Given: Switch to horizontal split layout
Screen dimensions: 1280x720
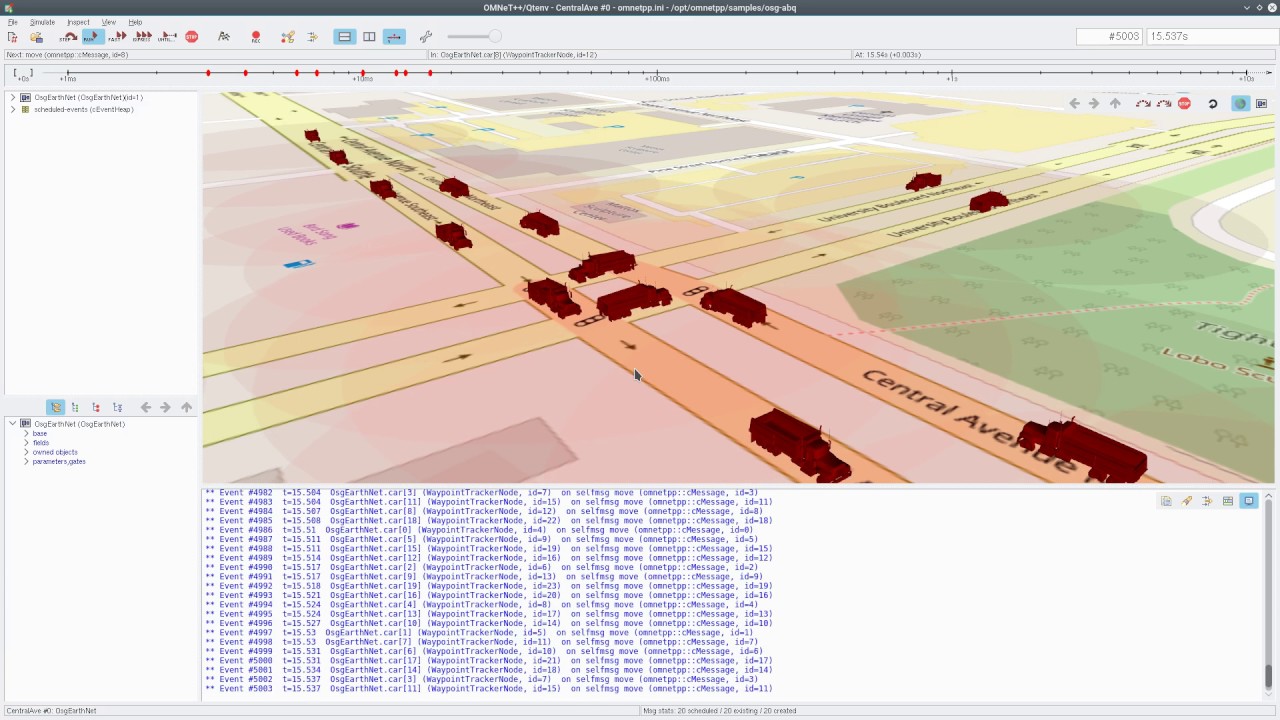Looking at the screenshot, I should 344,37.
